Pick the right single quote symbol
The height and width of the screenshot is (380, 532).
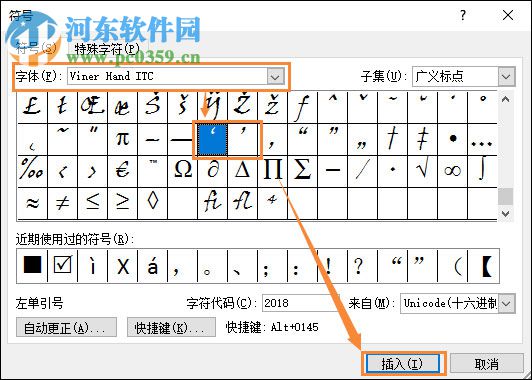point(242,139)
